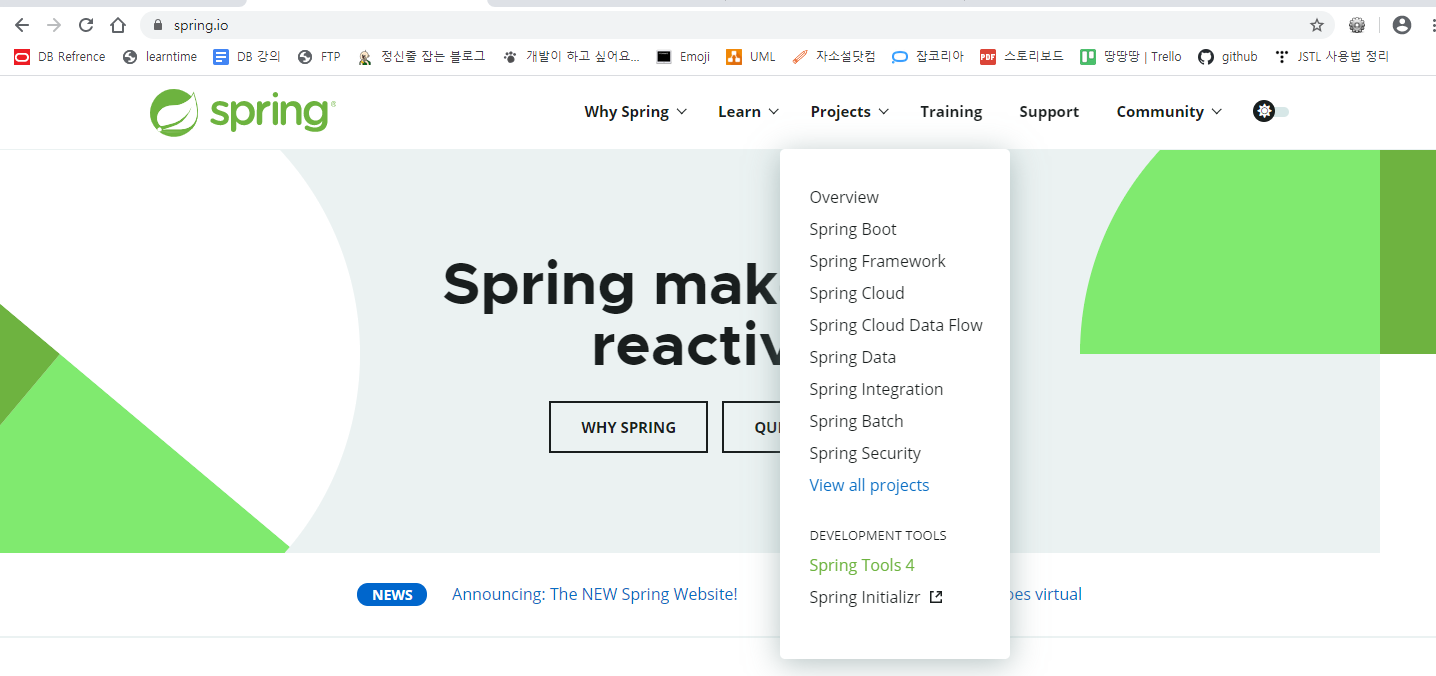
Task: Open Spring Tools 4
Action: (x=862, y=565)
